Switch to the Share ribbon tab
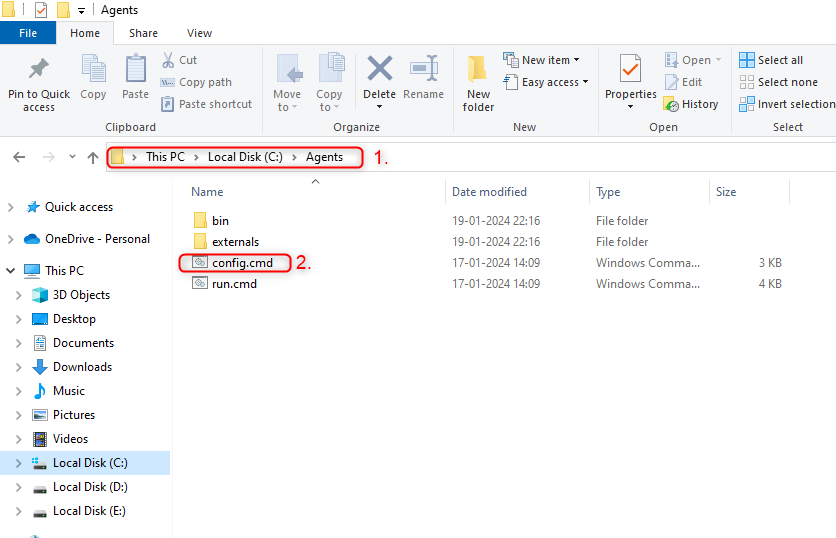This screenshot has height=538, width=836. point(143,33)
